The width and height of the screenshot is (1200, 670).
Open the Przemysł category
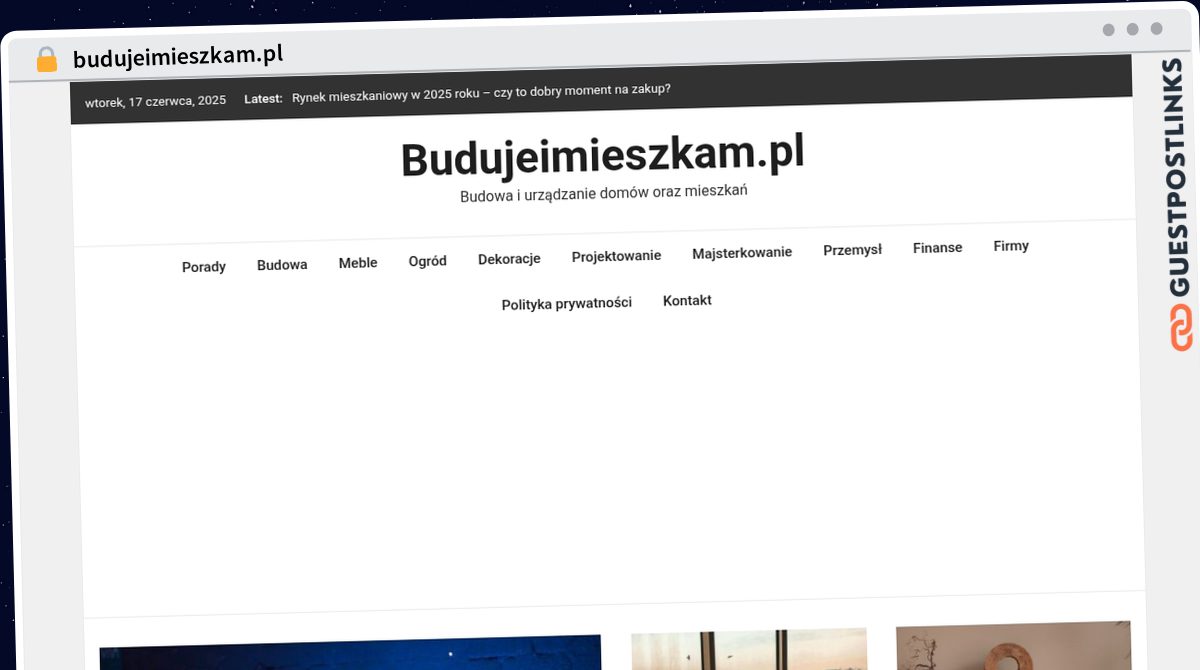coord(851,250)
